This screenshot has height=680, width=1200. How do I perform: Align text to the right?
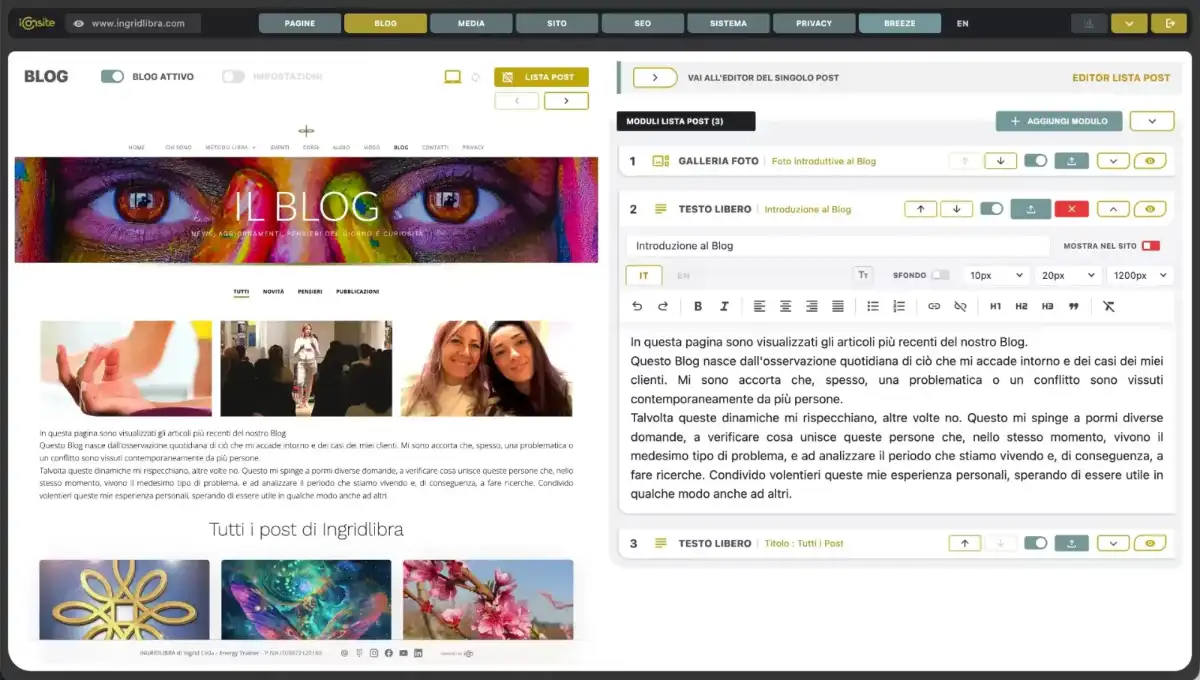(x=812, y=306)
